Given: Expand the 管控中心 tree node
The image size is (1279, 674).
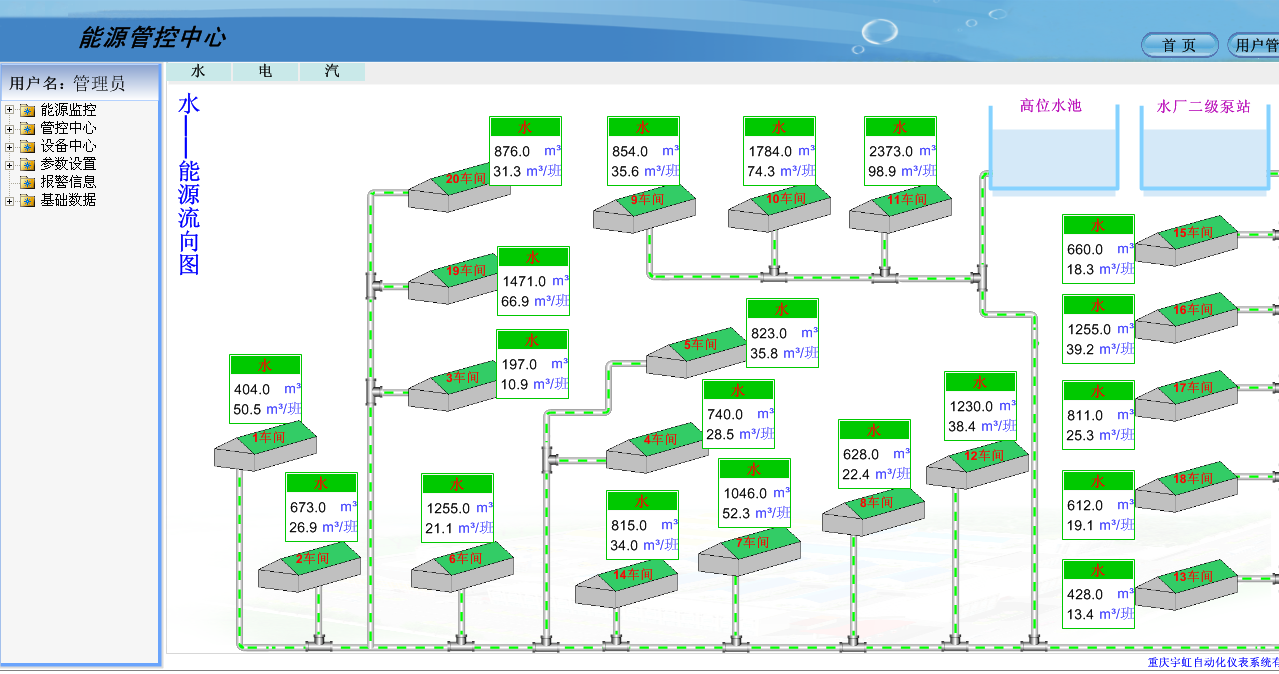Looking at the screenshot, I should coord(10,128).
